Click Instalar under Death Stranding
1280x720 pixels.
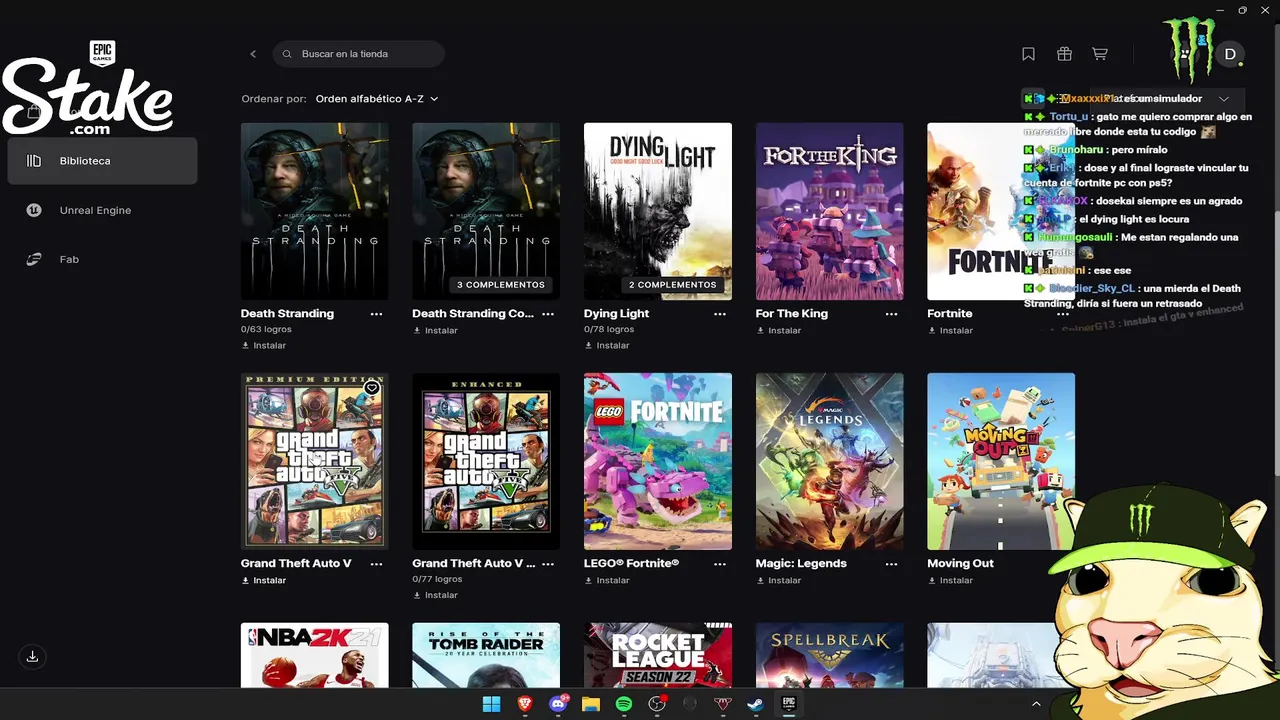tap(264, 345)
